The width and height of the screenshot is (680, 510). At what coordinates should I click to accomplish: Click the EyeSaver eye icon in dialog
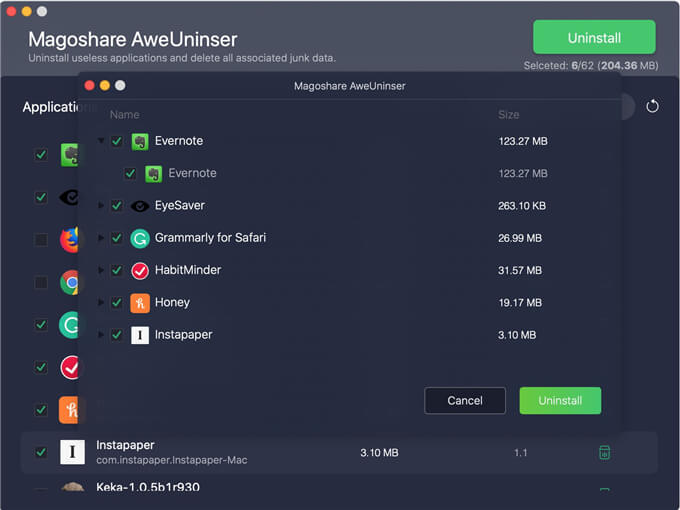pyautogui.click(x=140, y=206)
